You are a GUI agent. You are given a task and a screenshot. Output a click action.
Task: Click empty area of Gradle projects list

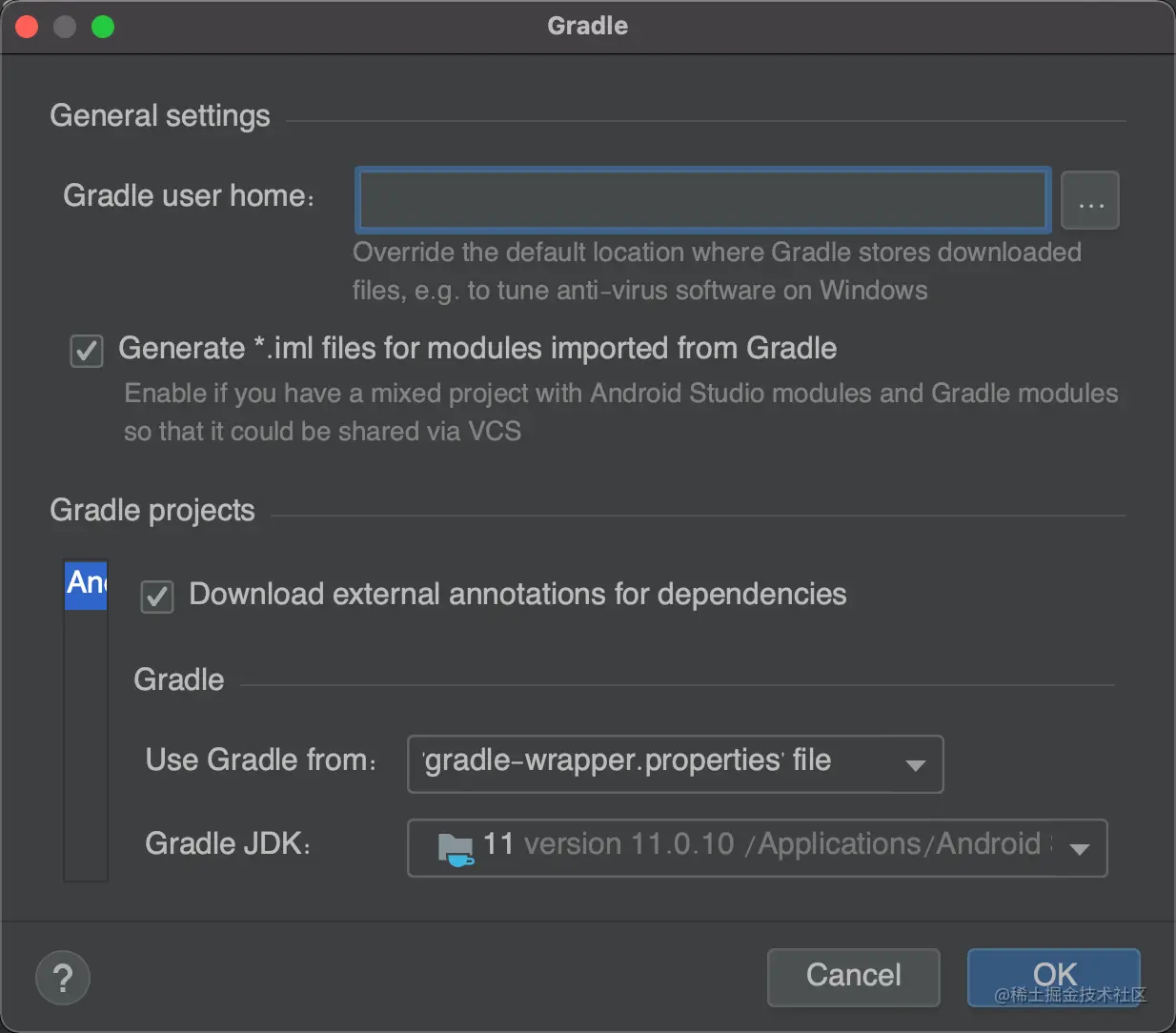click(86, 743)
